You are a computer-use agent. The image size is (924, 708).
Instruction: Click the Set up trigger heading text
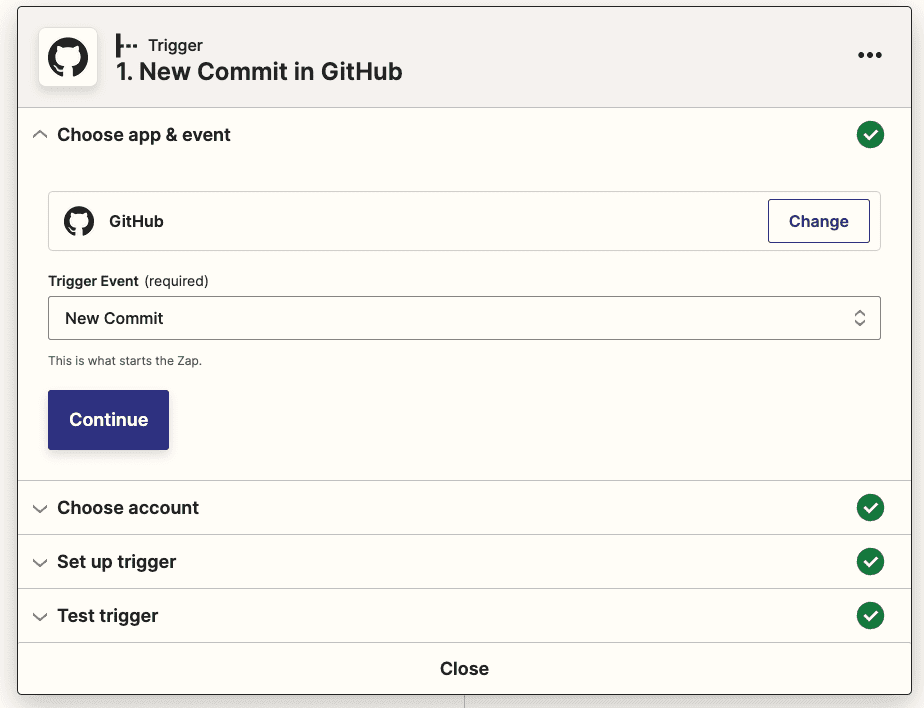117,562
